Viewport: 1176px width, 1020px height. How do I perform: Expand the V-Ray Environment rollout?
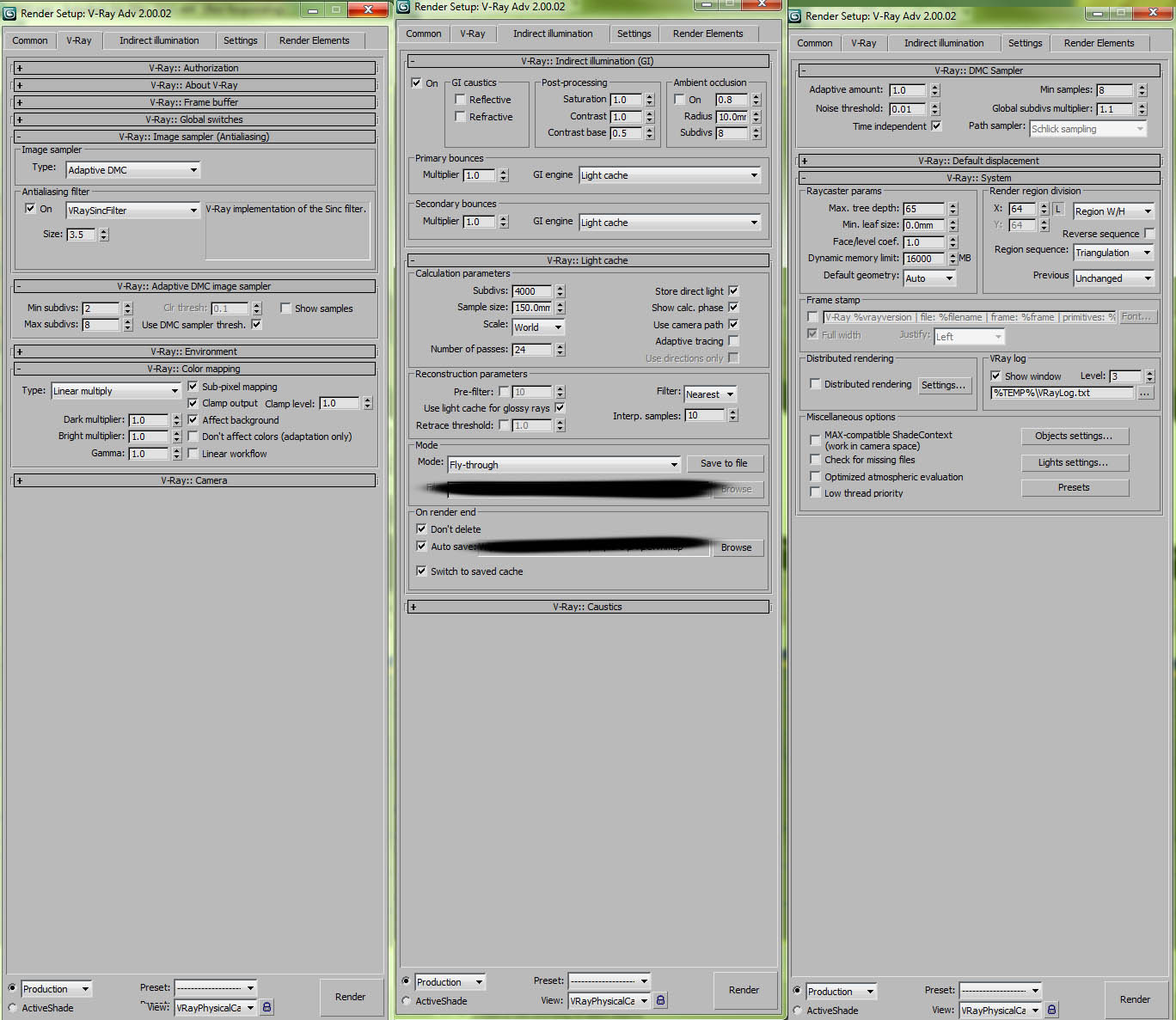click(x=194, y=351)
